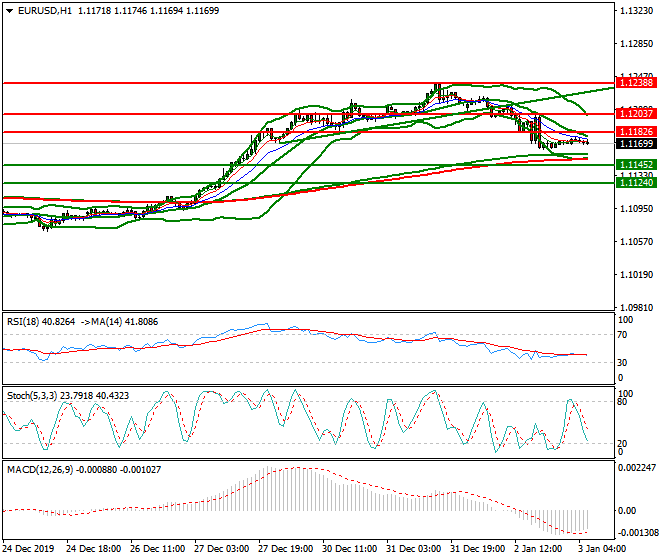This screenshot has height=560, width=660.
Task: Select the green 1.11452 support price label
Action: (x=636, y=165)
